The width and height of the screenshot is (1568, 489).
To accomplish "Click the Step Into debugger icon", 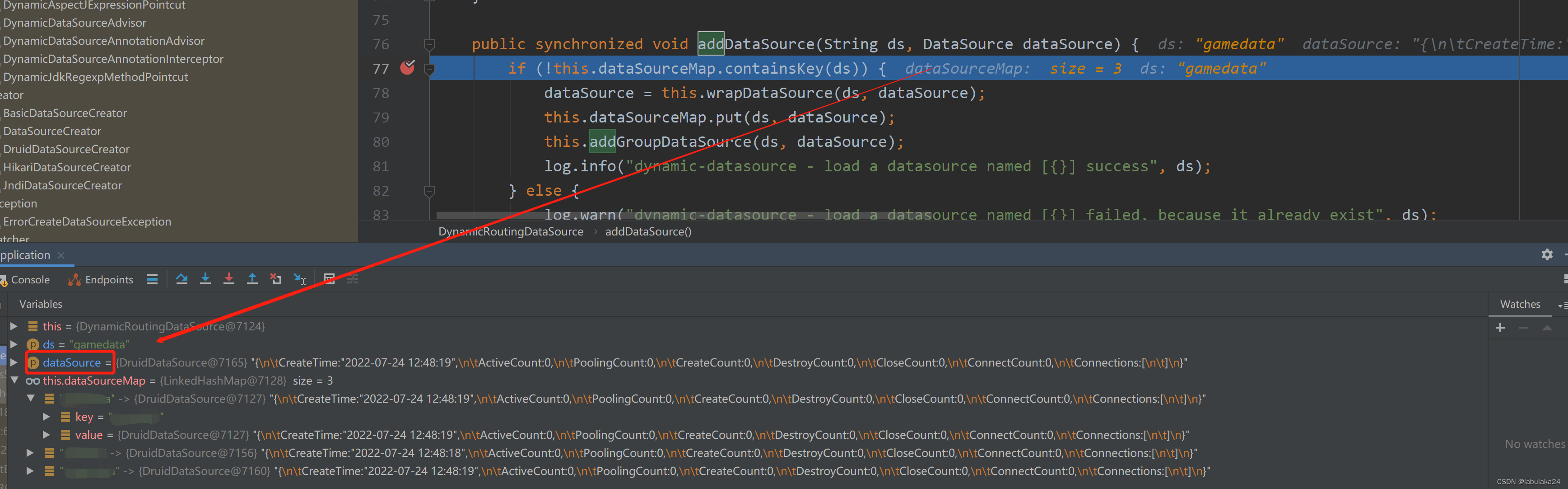I will 205,279.
